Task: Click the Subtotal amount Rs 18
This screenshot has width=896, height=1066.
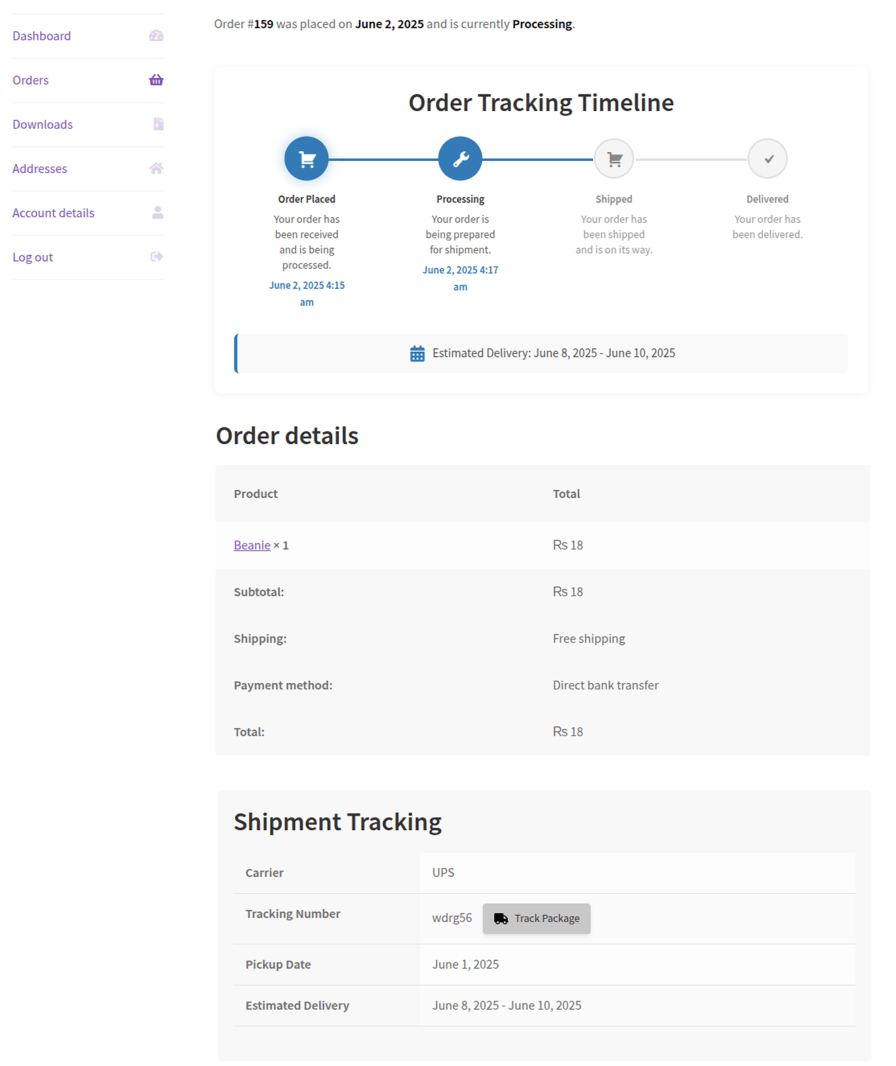Action: (x=568, y=591)
